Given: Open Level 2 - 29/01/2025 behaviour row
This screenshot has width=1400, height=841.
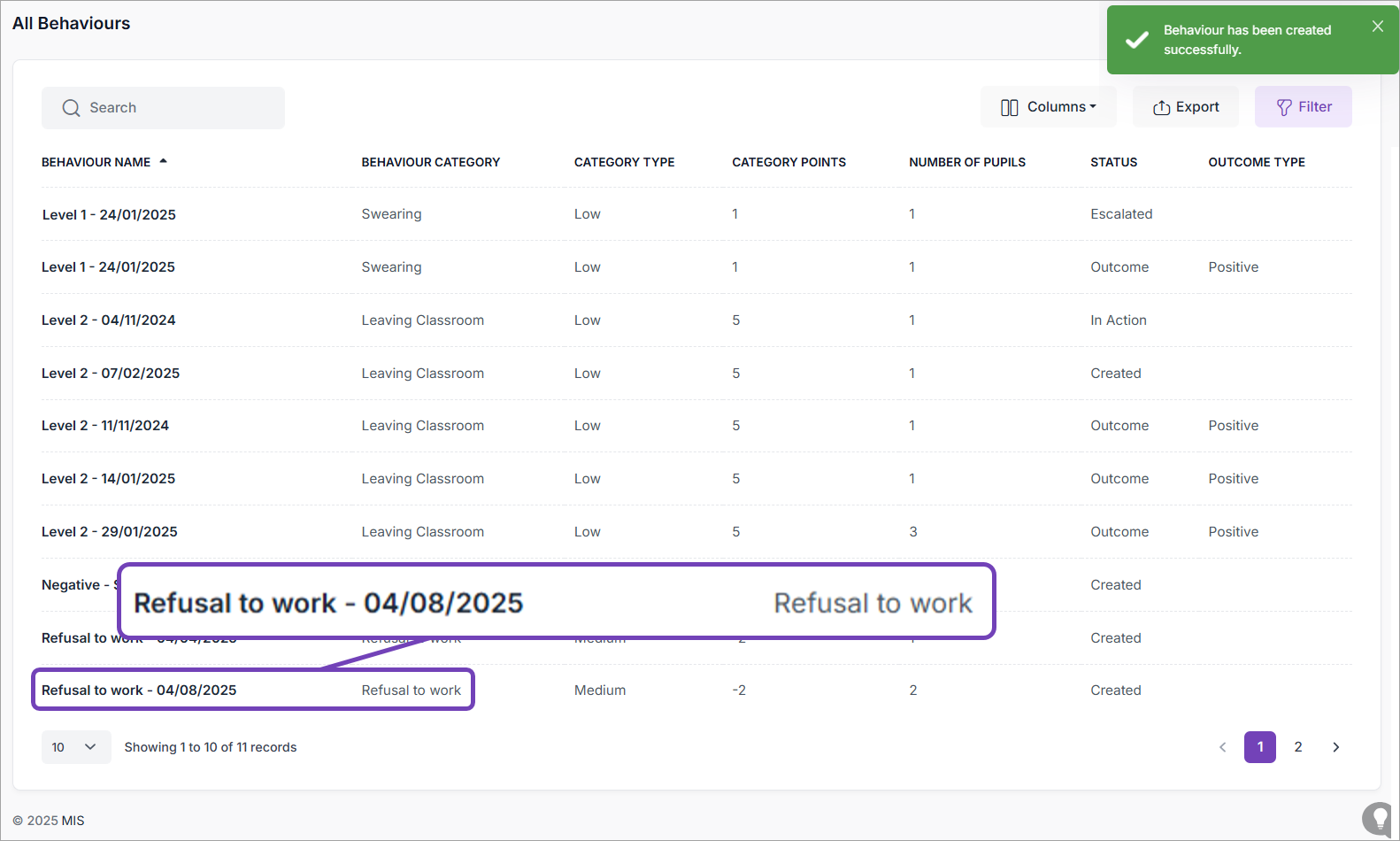Looking at the screenshot, I should pyautogui.click(x=110, y=532).
